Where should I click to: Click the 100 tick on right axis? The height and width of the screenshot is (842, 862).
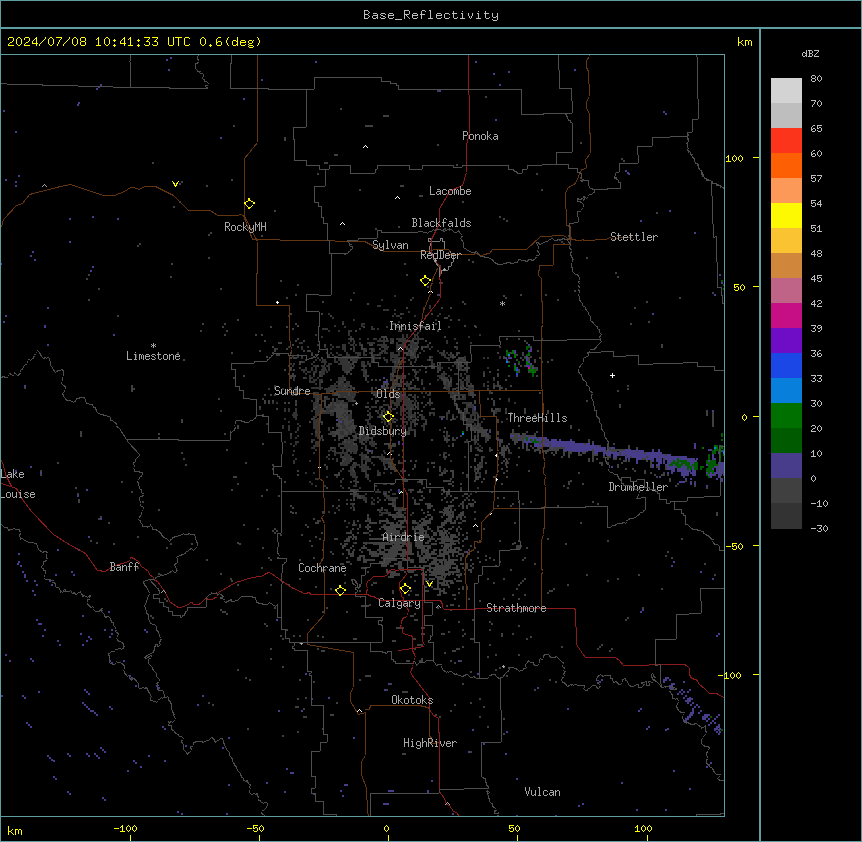point(734,158)
